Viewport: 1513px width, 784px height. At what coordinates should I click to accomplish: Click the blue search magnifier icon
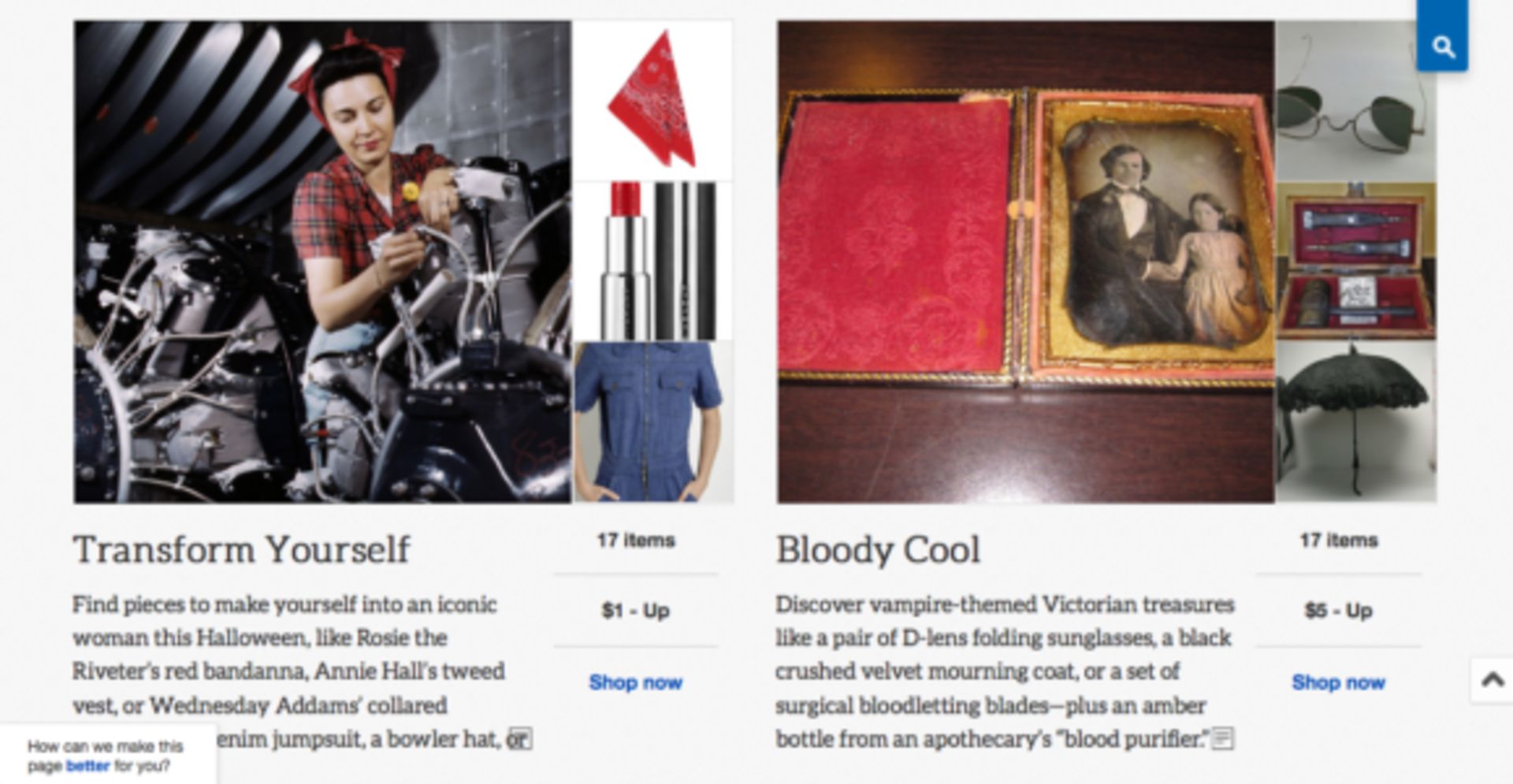point(1443,46)
